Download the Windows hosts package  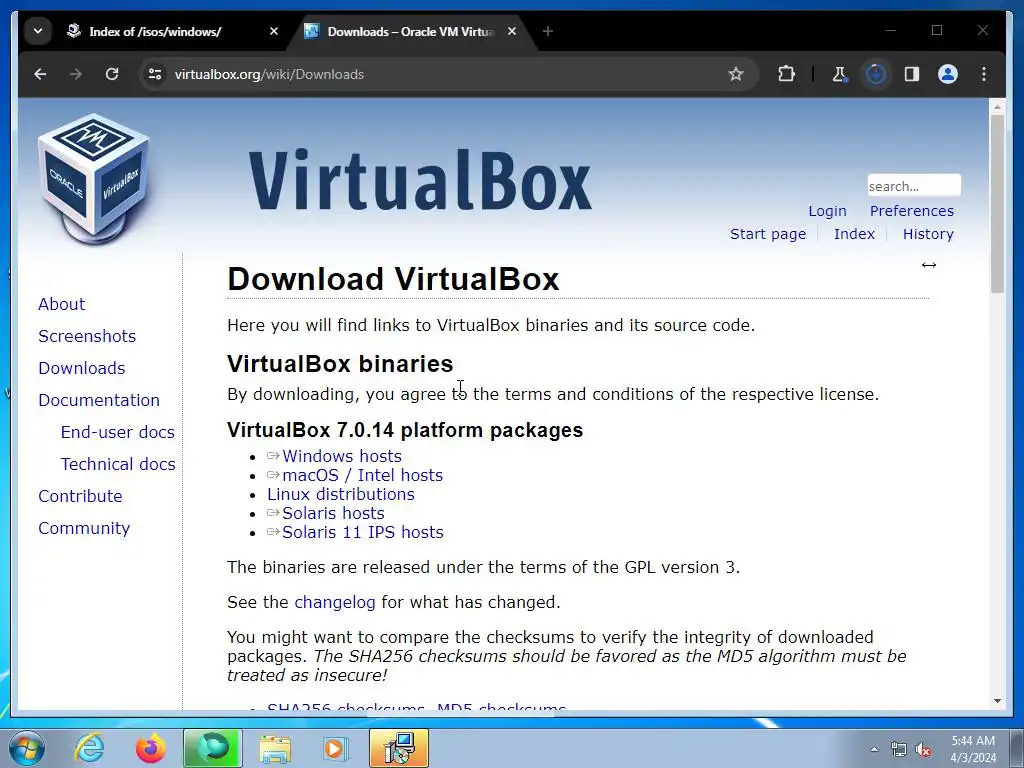tap(342, 456)
